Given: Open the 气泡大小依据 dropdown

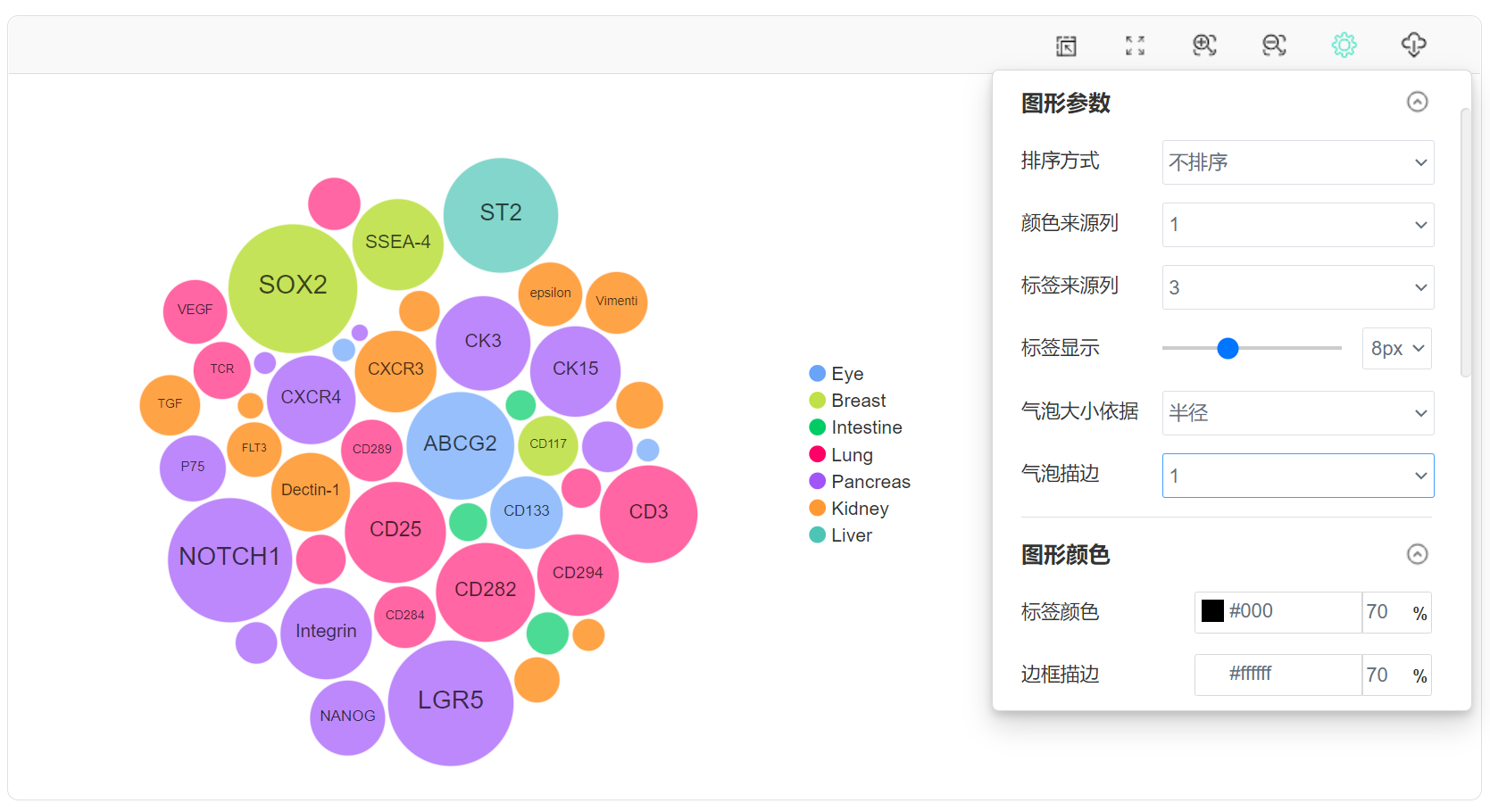Looking at the screenshot, I should click(x=1298, y=413).
